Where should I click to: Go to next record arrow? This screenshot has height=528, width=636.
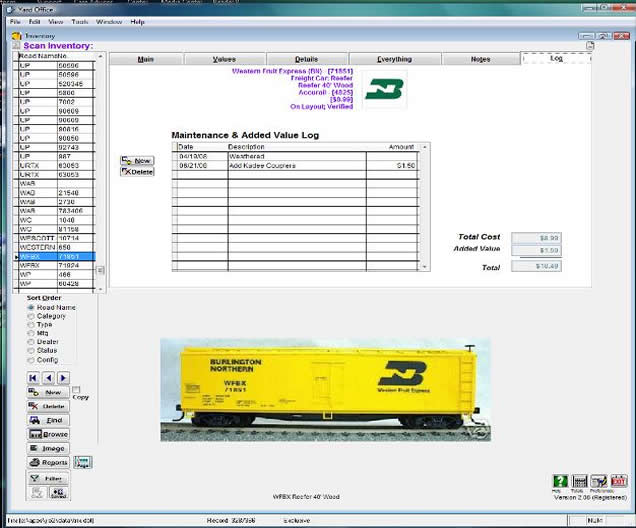(x=63, y=378)
